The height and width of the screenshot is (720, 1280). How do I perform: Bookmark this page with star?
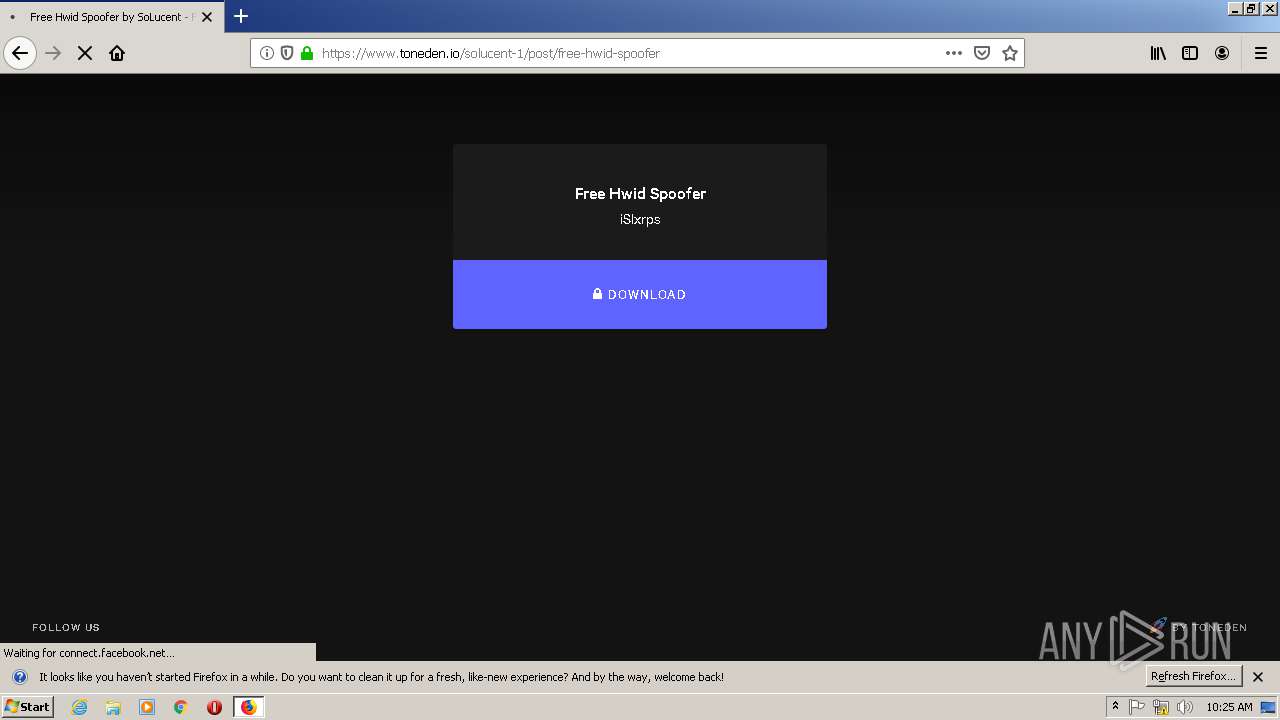point(1010,53)
